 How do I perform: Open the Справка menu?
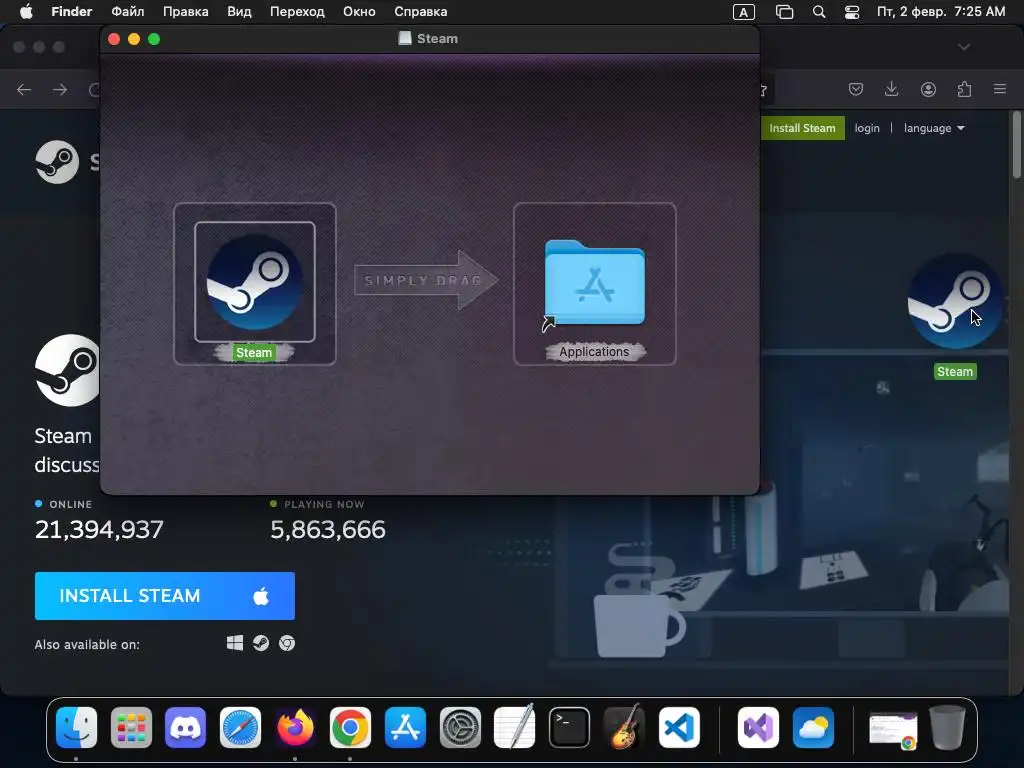[x=421, y=12]
